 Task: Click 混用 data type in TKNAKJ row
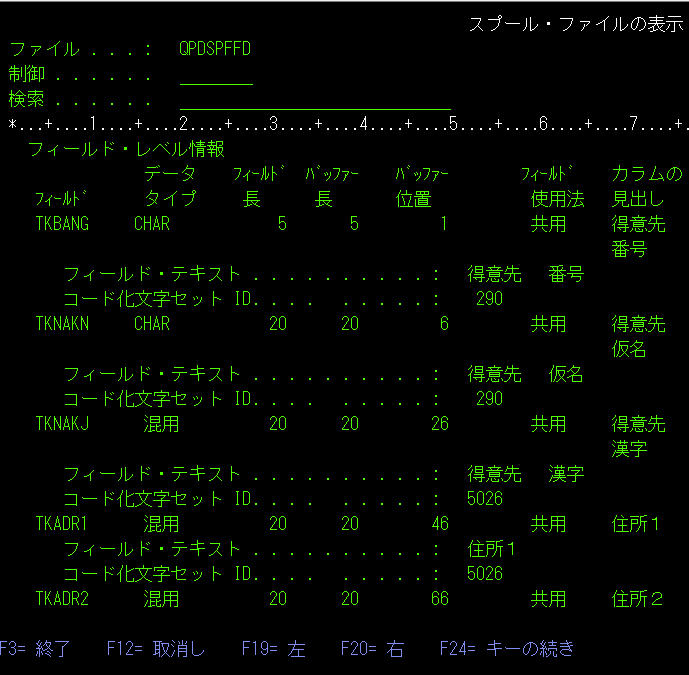pyautogui.click(x=161, y=424)
